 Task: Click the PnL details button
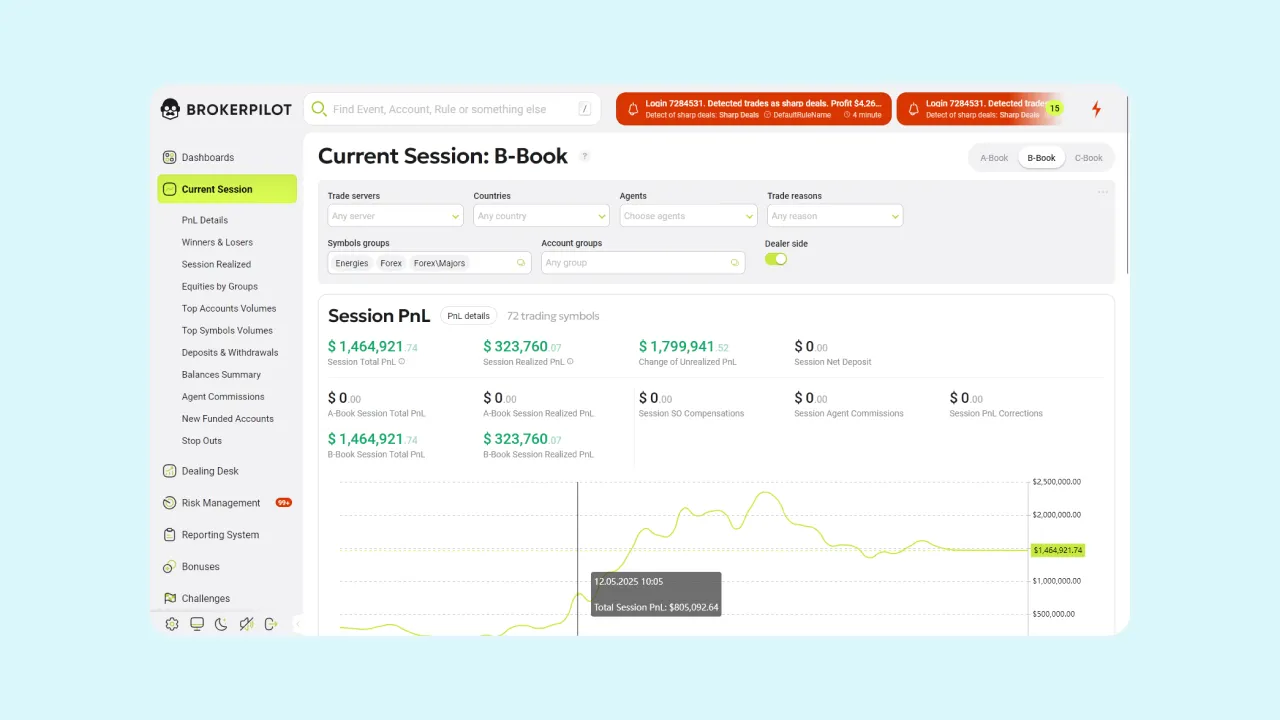468,316
